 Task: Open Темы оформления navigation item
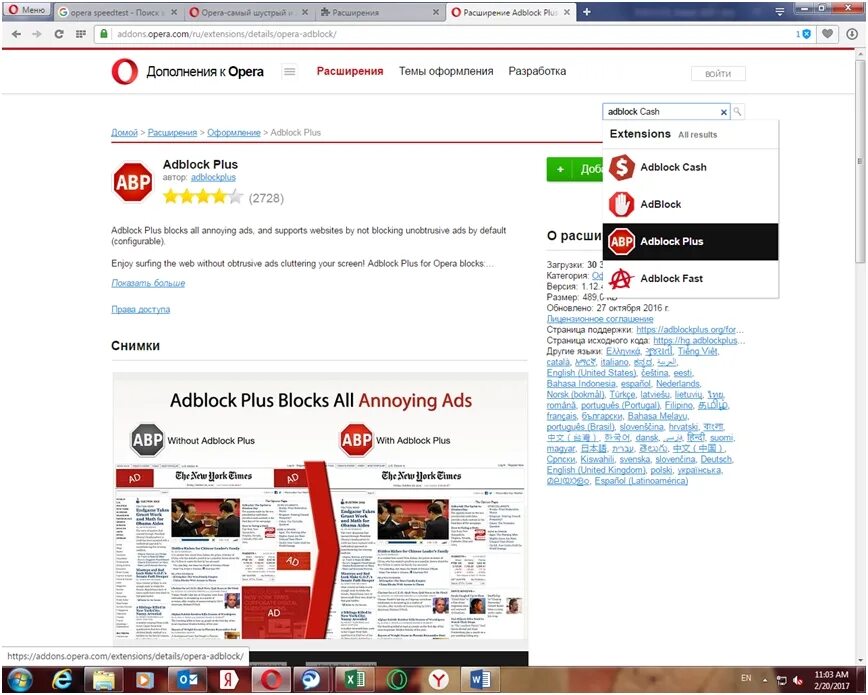(x=446, y=71)
